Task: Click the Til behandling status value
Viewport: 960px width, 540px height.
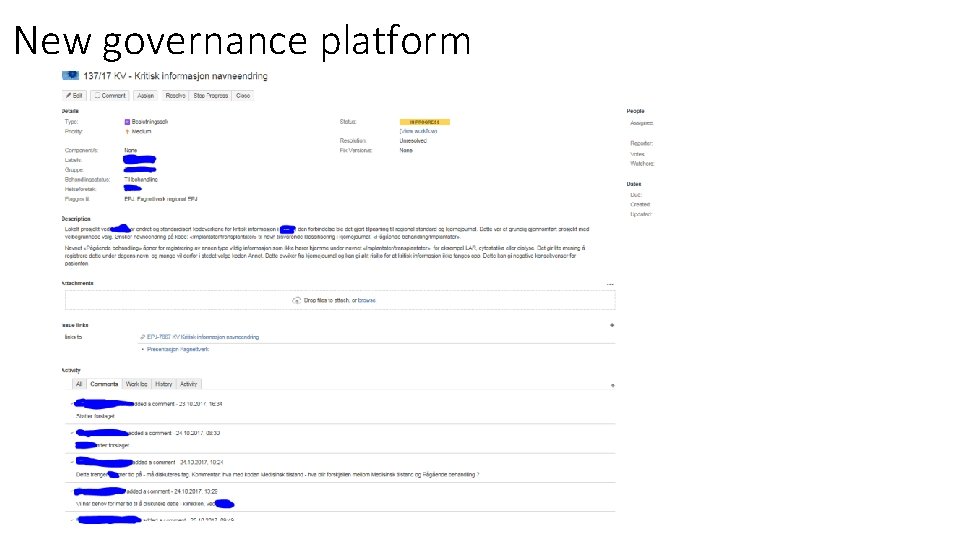Action: click(x=141, y=179)
